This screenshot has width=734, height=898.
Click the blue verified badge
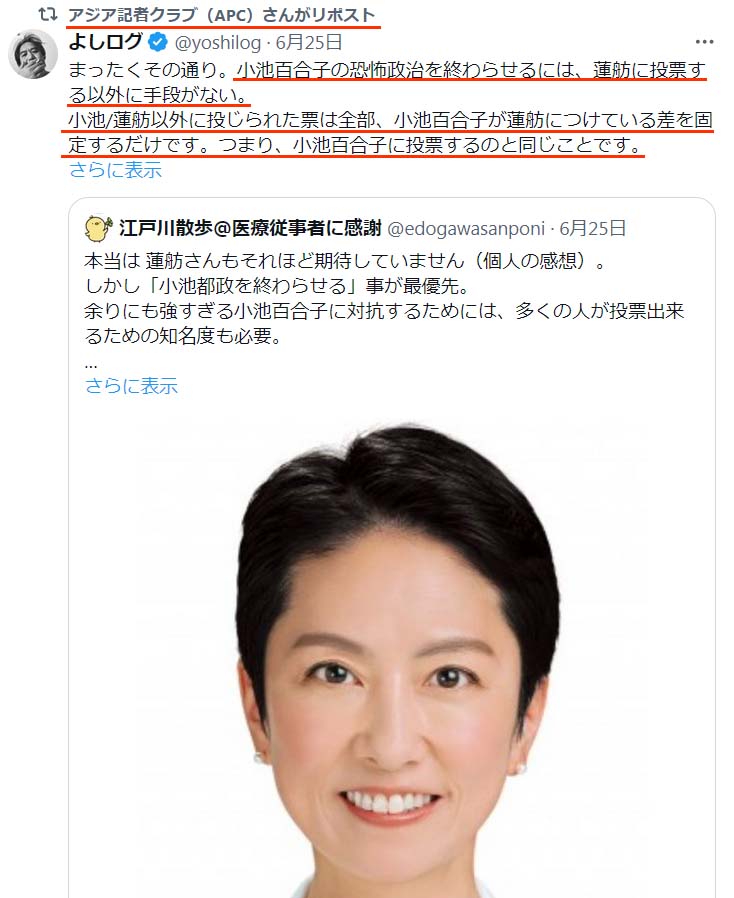157,42
